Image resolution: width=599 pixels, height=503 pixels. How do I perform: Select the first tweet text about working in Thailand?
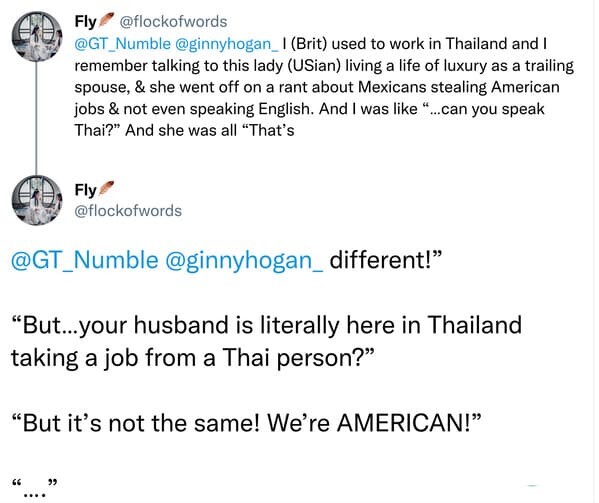tap(324, 87)
